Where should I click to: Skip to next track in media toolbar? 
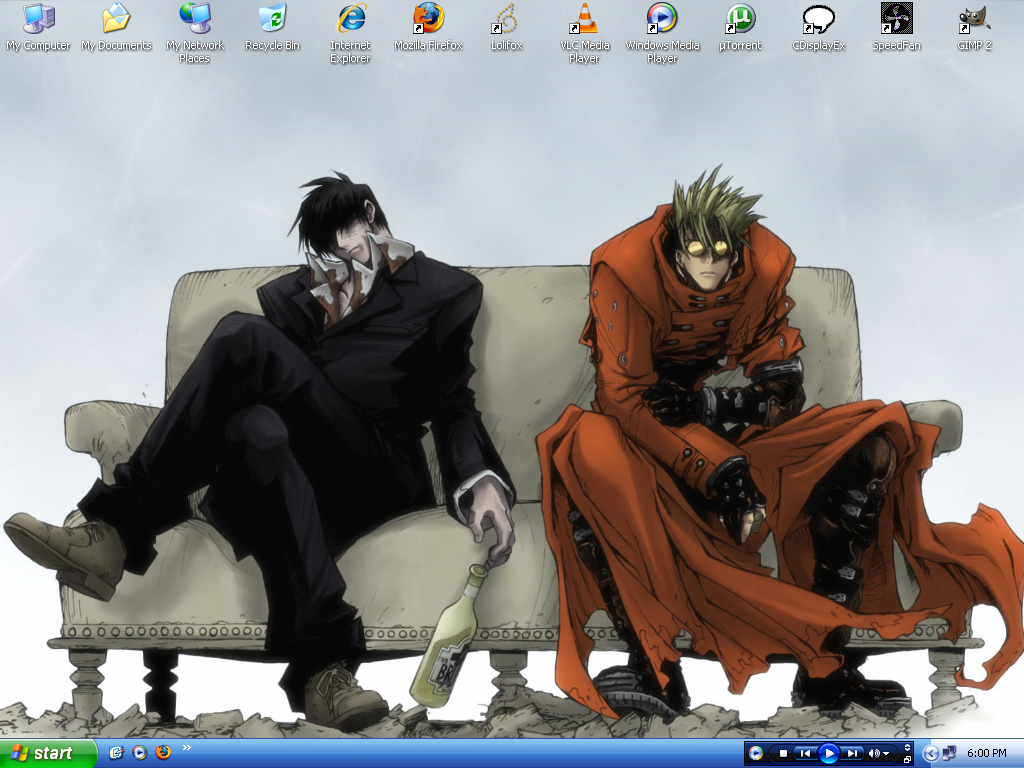click(x=852, y=753)
